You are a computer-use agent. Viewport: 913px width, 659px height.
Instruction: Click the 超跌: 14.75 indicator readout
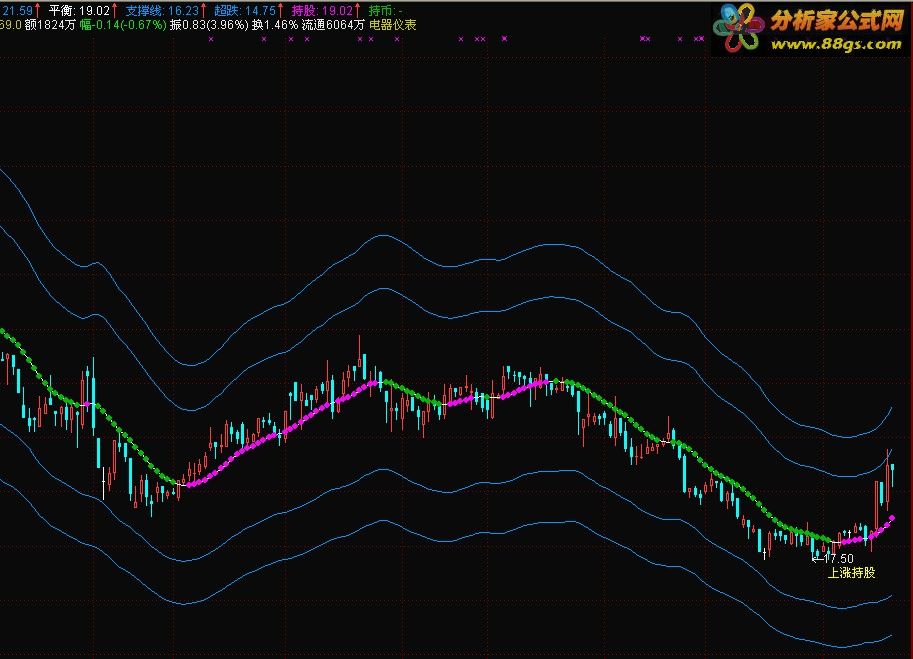pos(245,10)
